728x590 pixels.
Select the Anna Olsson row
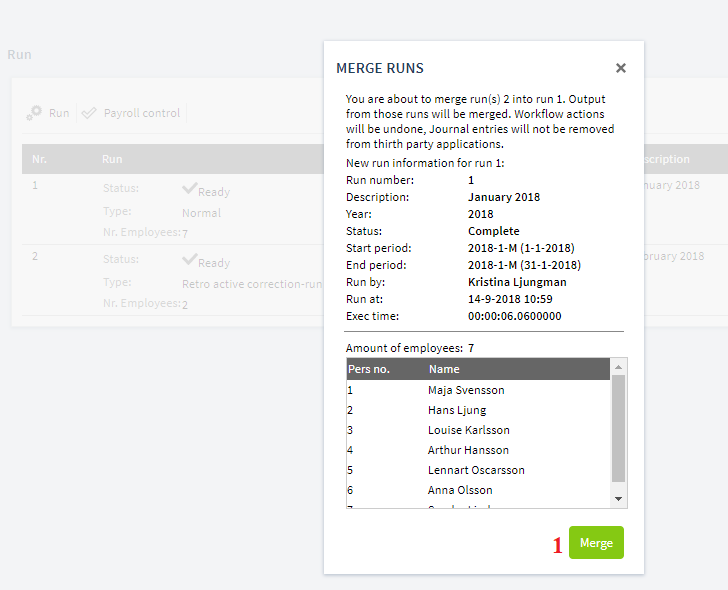click(x=478, y=490)
